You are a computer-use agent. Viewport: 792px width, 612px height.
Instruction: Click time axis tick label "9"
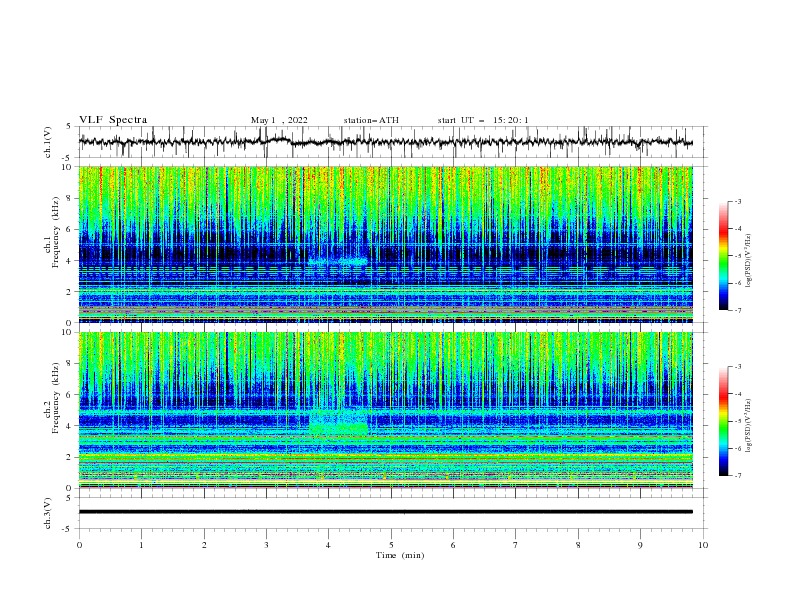coord(640,545)
